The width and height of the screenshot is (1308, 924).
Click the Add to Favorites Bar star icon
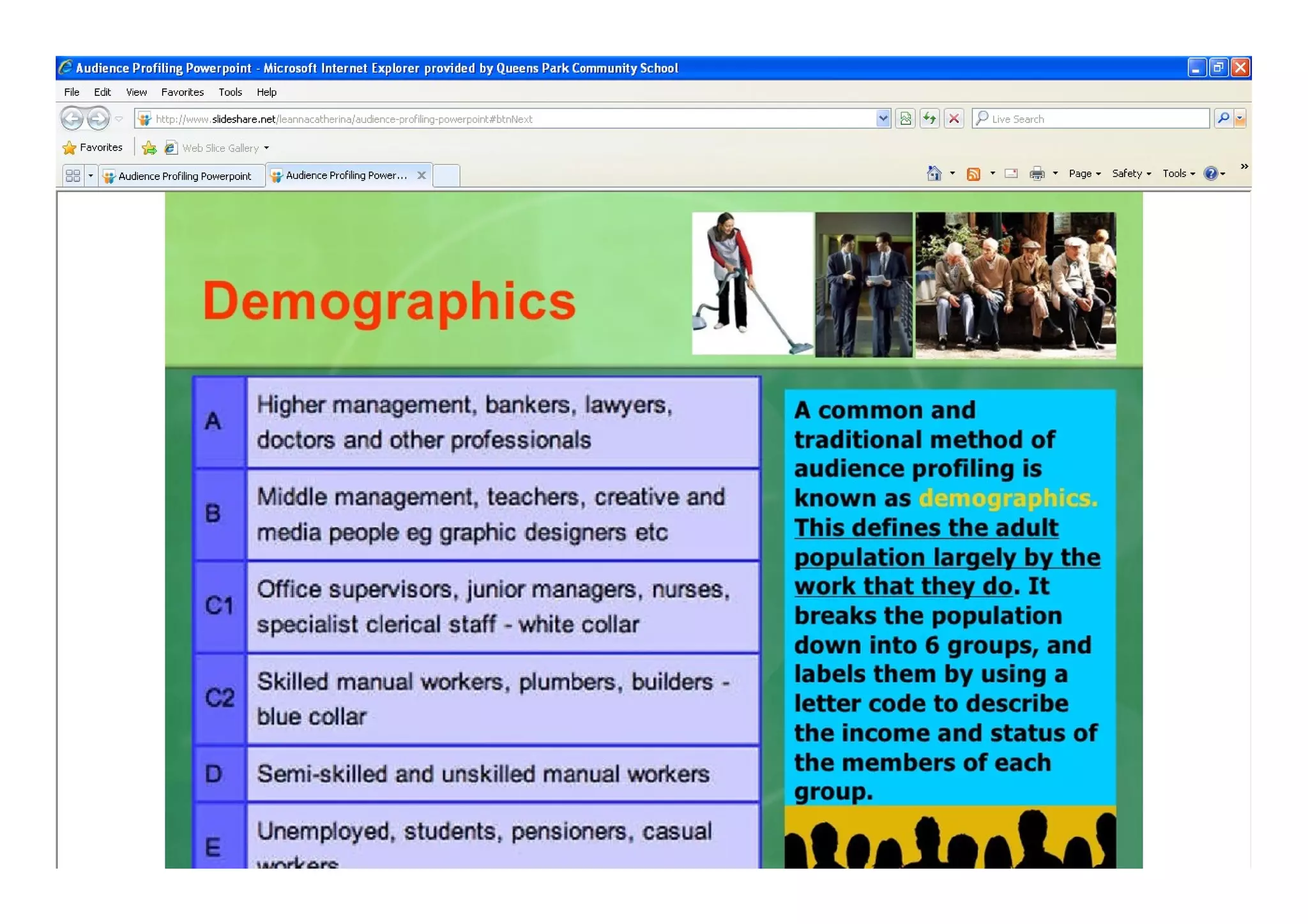click(x=149, y=148)
